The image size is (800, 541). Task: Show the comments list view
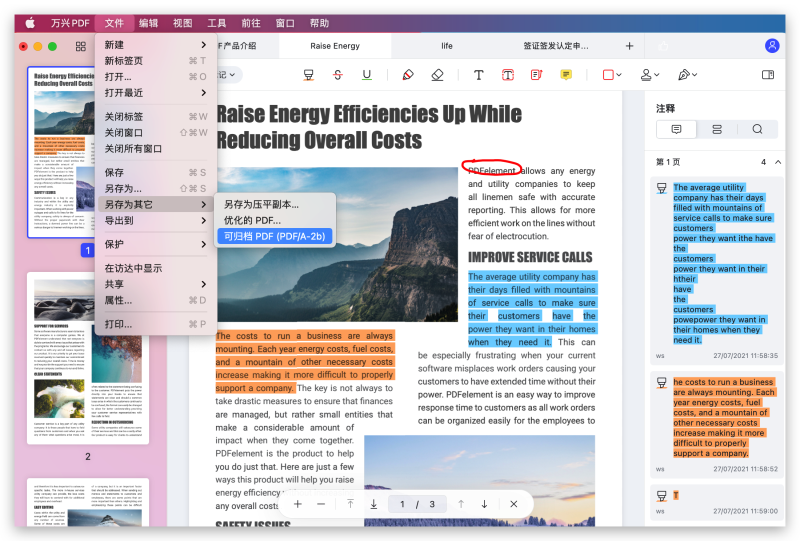676,129
